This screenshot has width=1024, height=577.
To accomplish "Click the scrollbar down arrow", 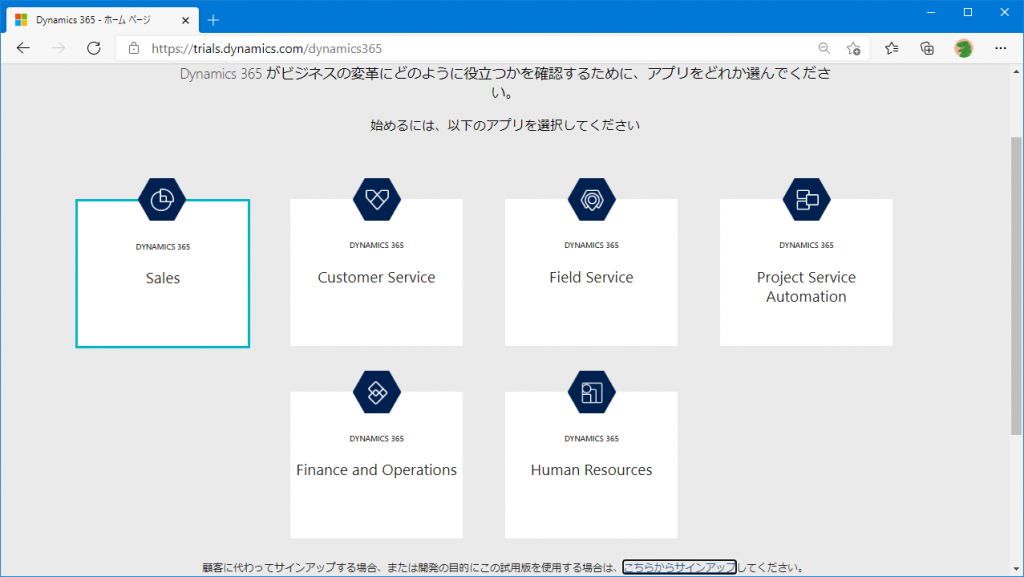I will tap(1016, 569).
